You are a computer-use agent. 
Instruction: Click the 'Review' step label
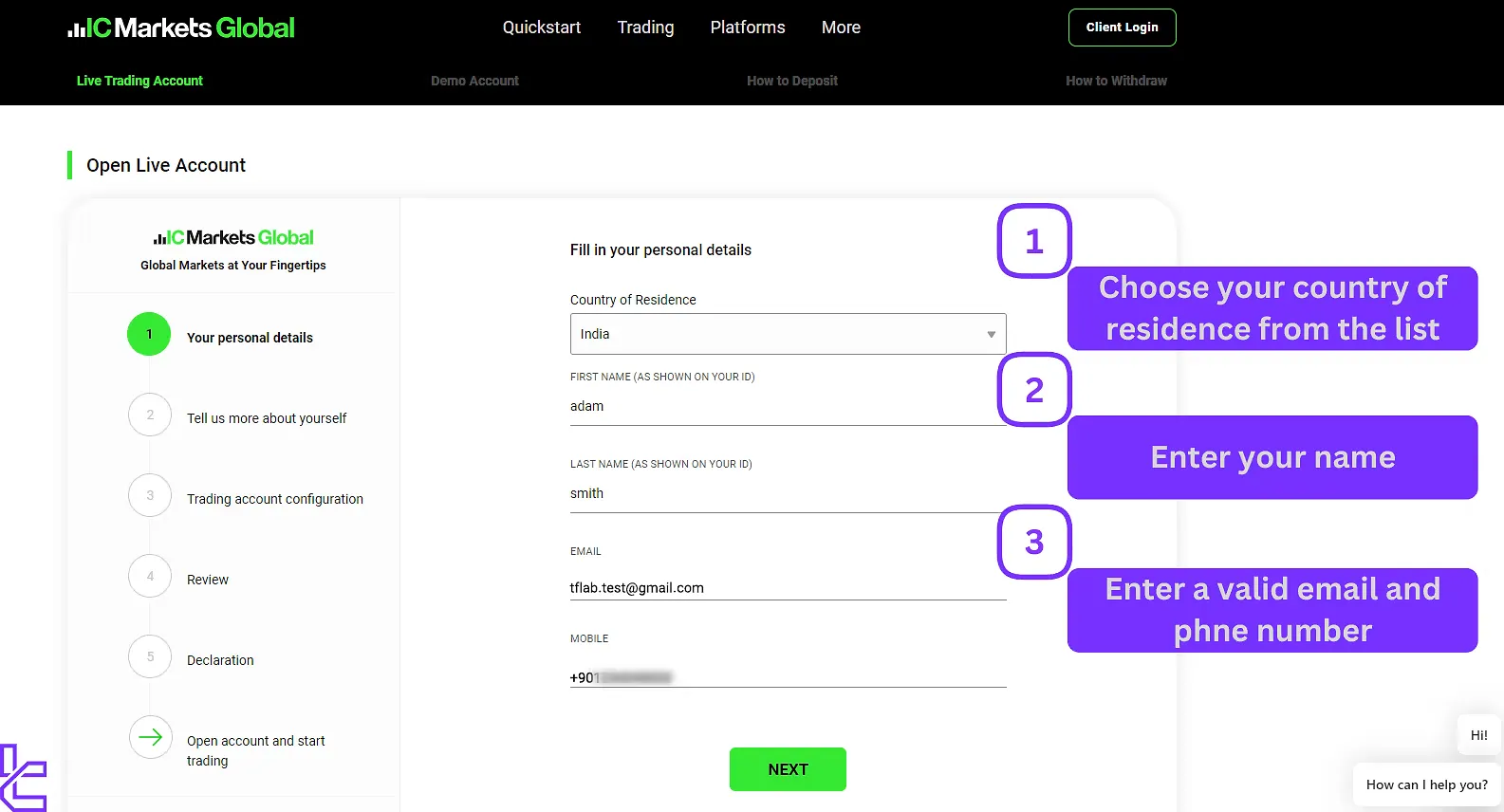pos(208,580)
